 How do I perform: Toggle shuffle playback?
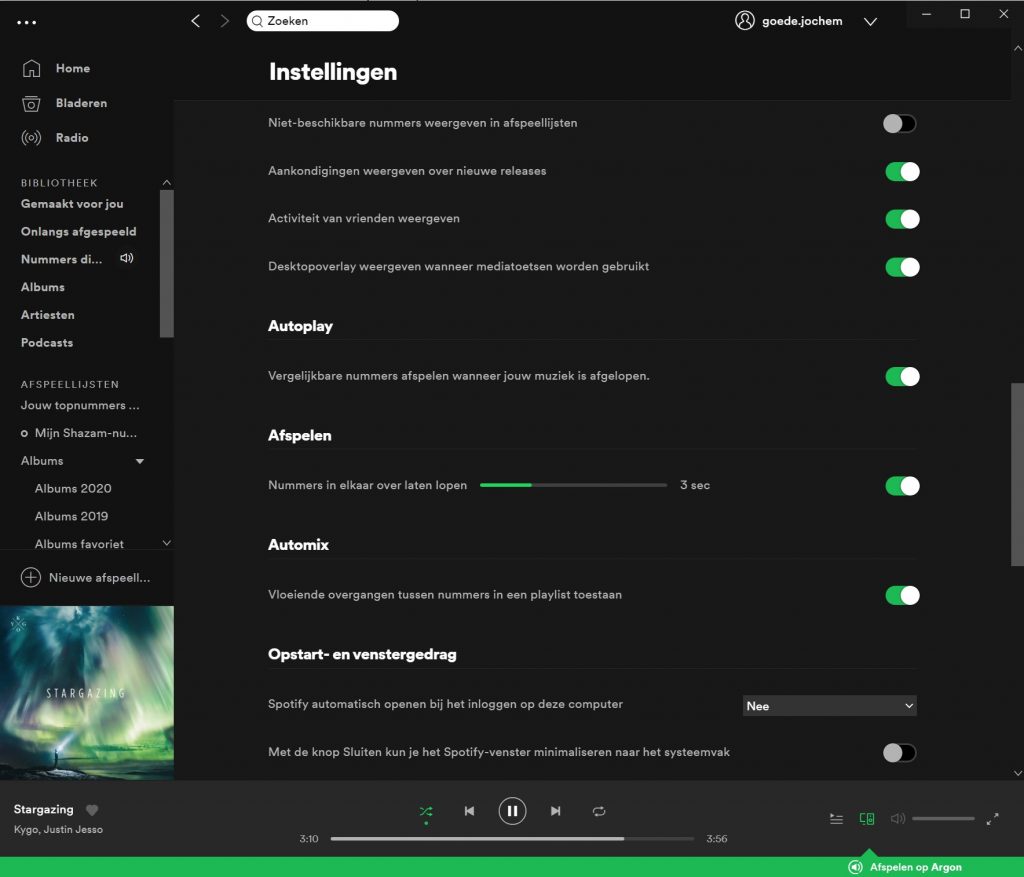[x=426, y=811]
